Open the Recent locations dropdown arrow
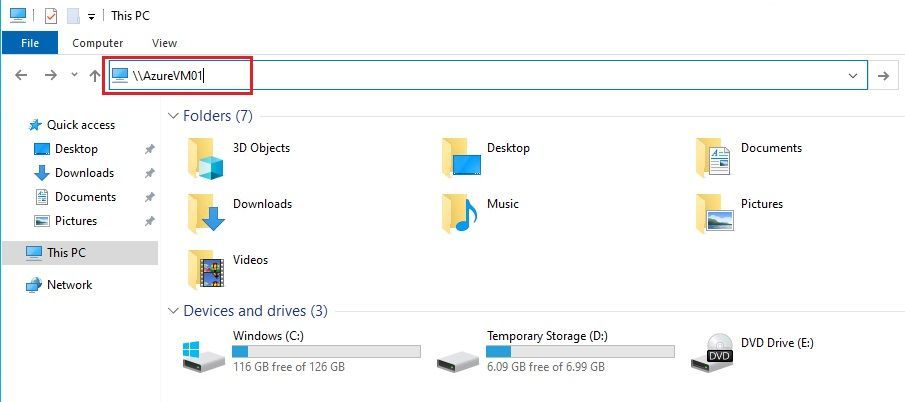905x402 pixels. (x=74, y=75)
